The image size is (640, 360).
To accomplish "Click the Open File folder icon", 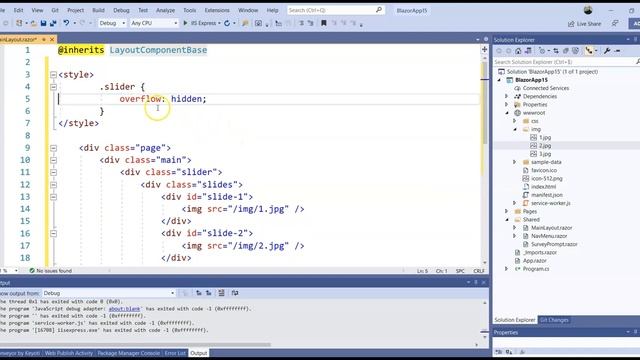I will click(x=34, y=23).
